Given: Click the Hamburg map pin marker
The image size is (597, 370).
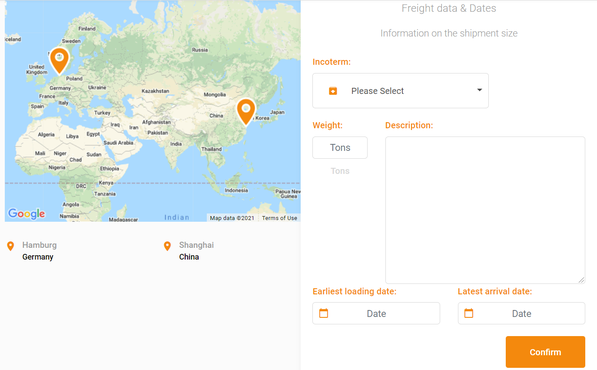Looking at the screenshot, I should [x=59, y=60].
